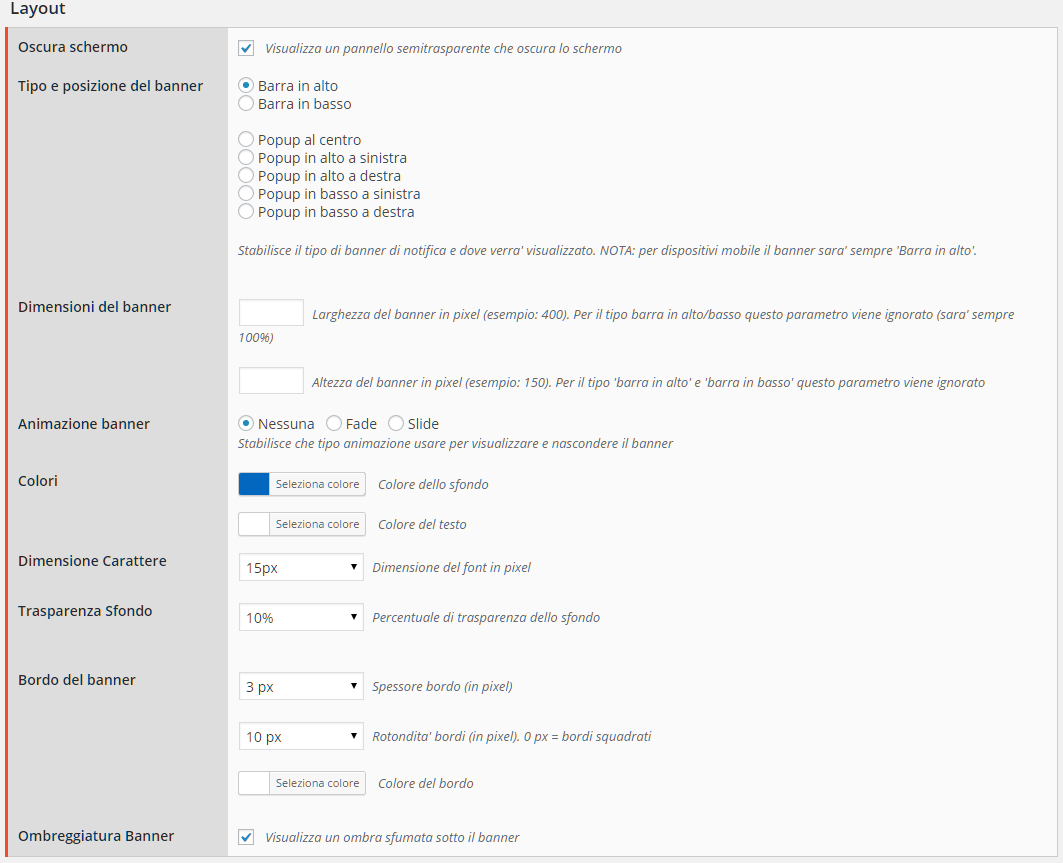The width and height of the screenshot is (1063, 863).
Task: Click the 'Dimensione del font in pixel' hint
Action: [452, 567]
